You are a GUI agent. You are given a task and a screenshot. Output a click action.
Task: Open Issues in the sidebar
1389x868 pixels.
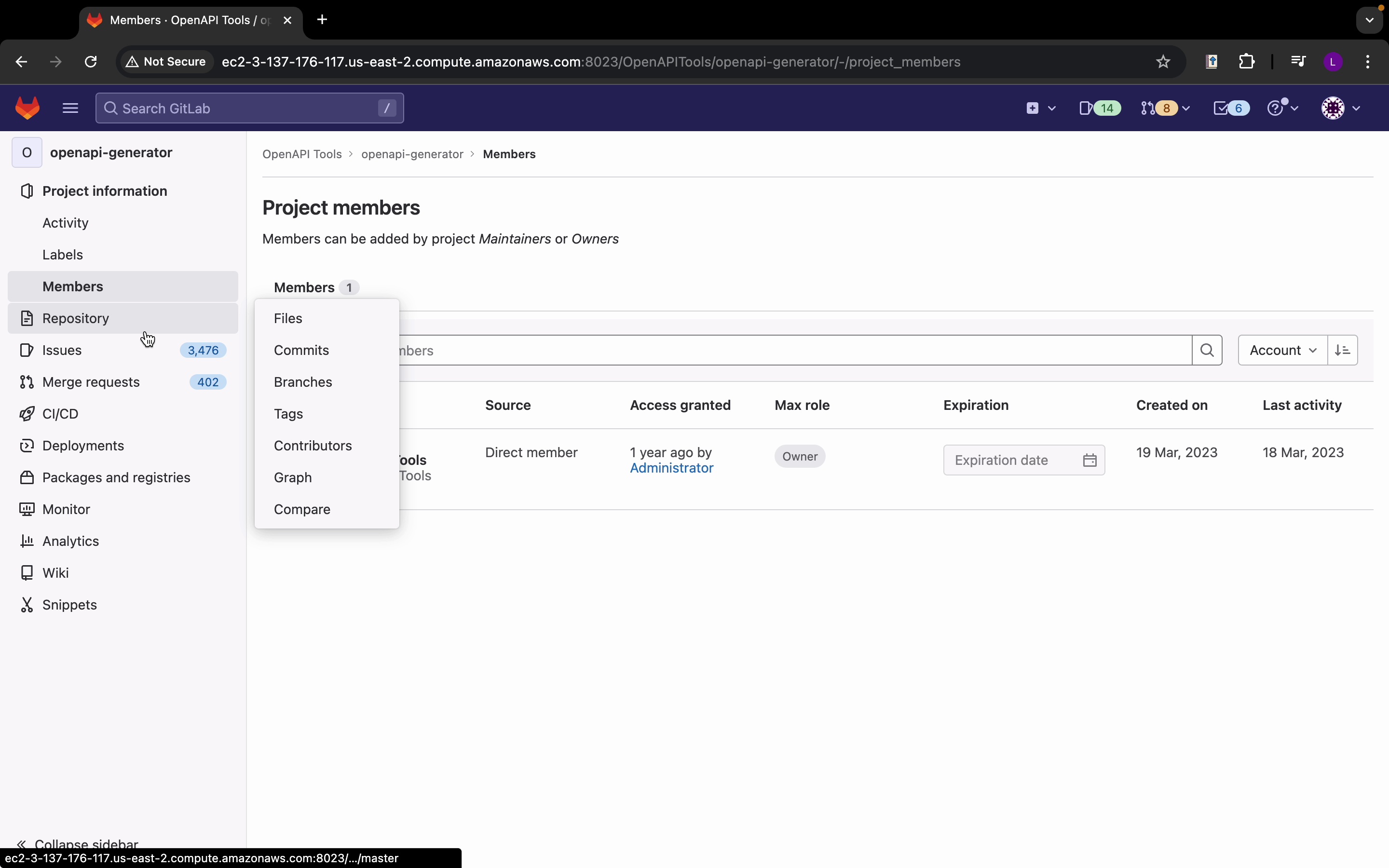62,350
